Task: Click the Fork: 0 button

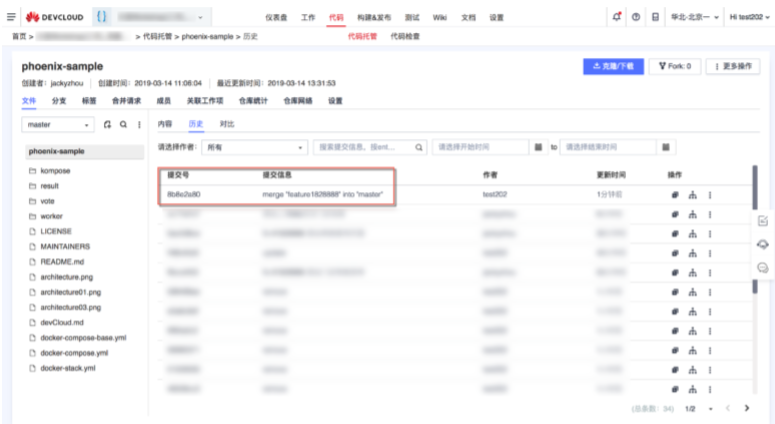Action: pyautogui.click(x=675, y=66)
